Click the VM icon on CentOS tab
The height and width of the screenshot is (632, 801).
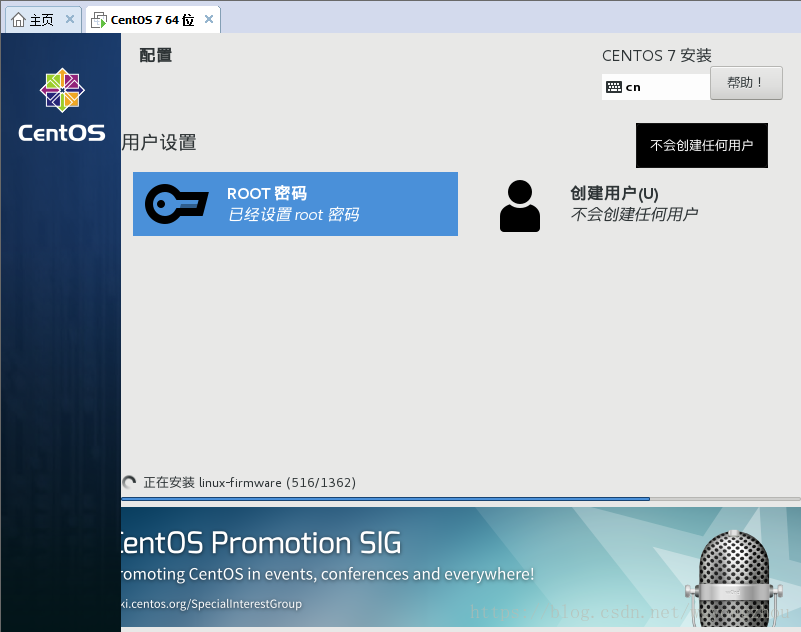pyautogui.click(x=99, y=20)
